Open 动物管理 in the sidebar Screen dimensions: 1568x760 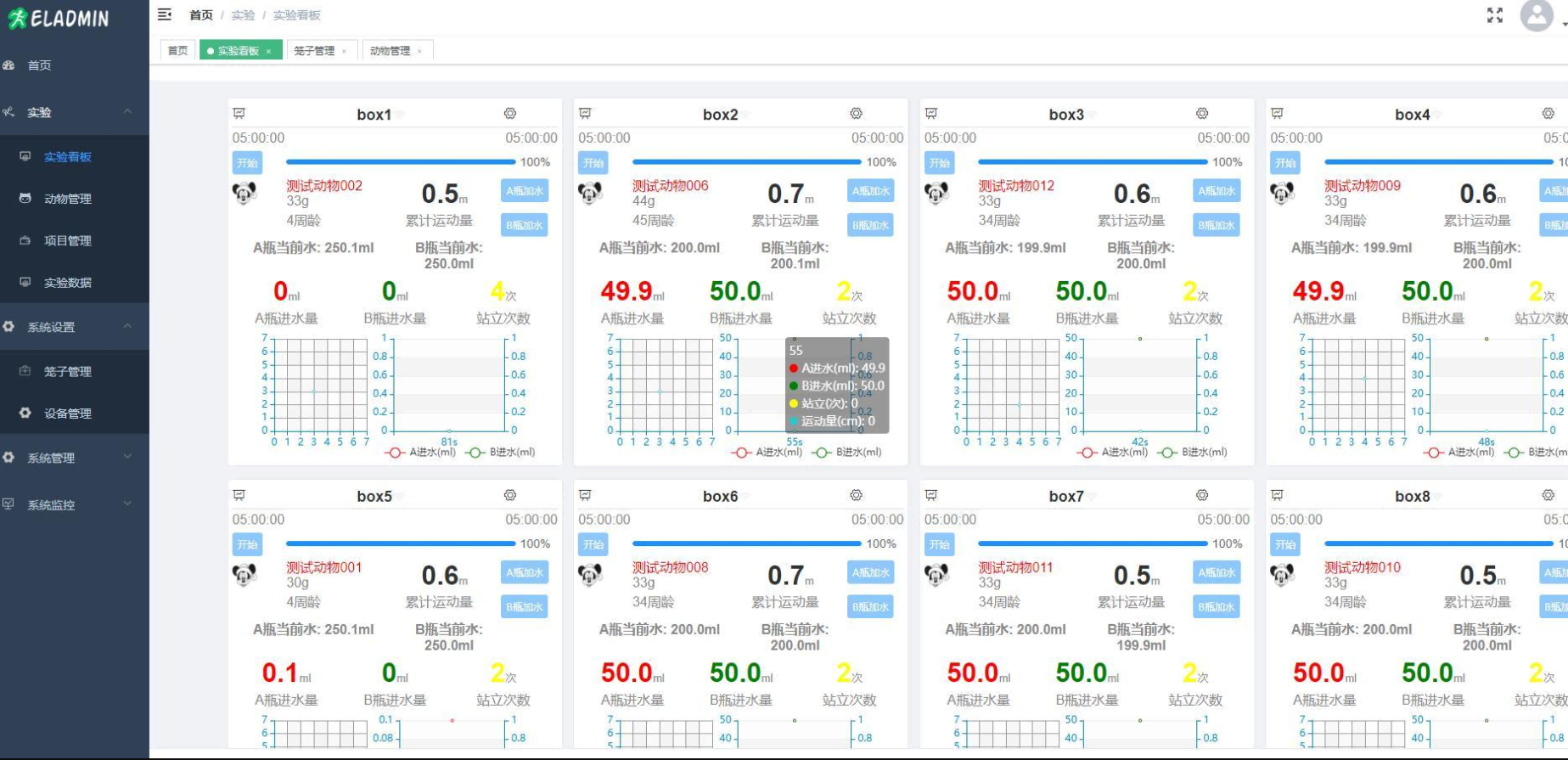pos(75,199)
